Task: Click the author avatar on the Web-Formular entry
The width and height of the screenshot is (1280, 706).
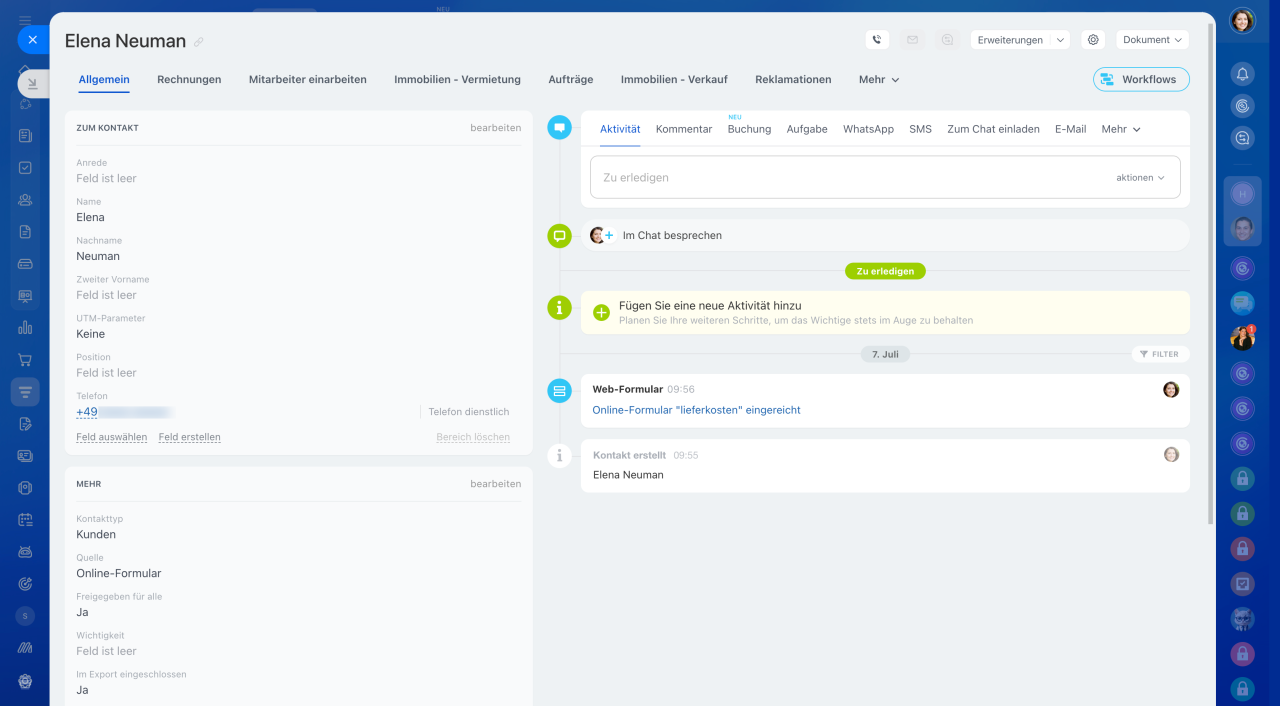Action: click(1171, 389)
